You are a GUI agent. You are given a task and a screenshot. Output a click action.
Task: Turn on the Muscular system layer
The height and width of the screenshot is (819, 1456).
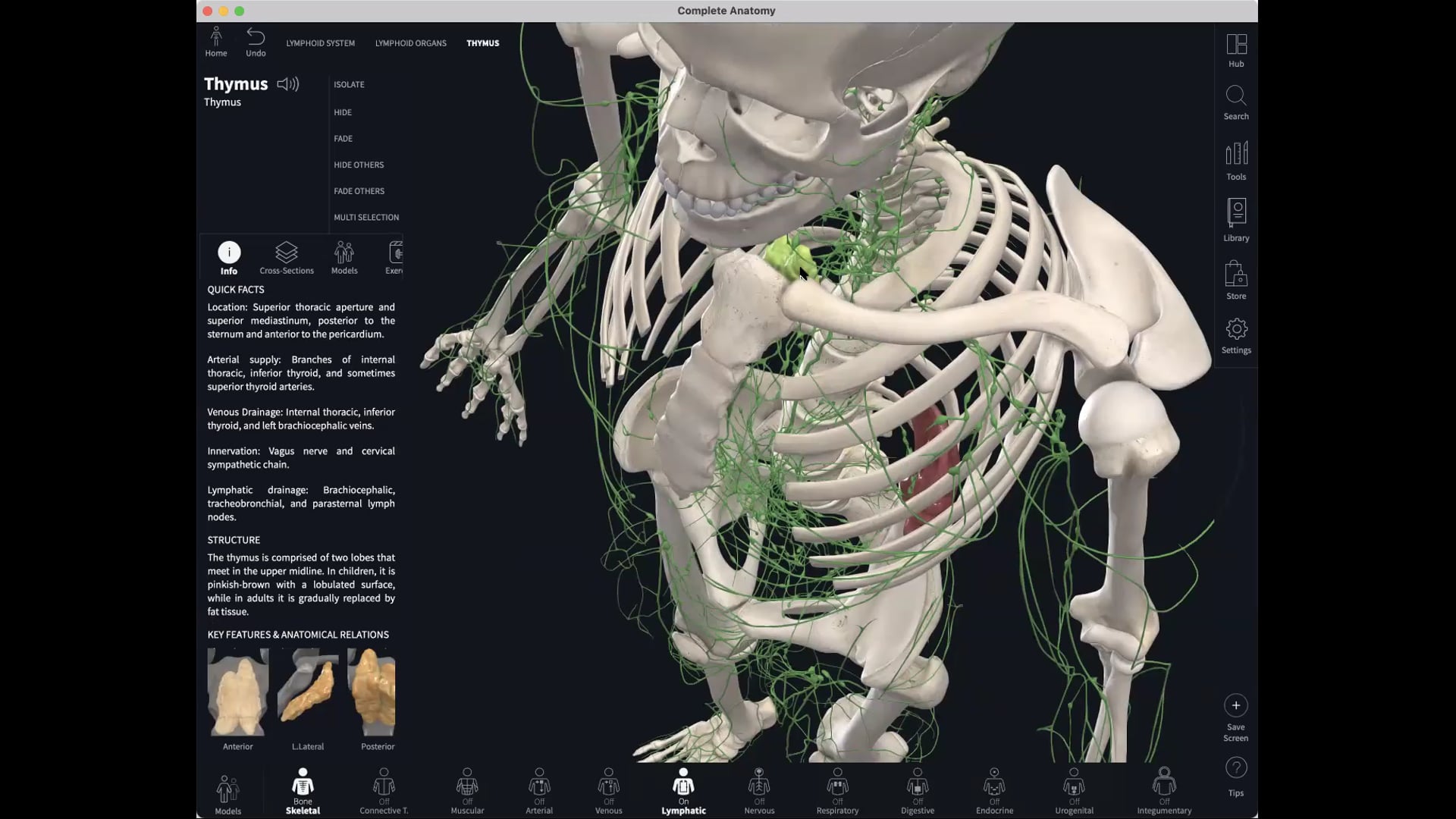467,784
